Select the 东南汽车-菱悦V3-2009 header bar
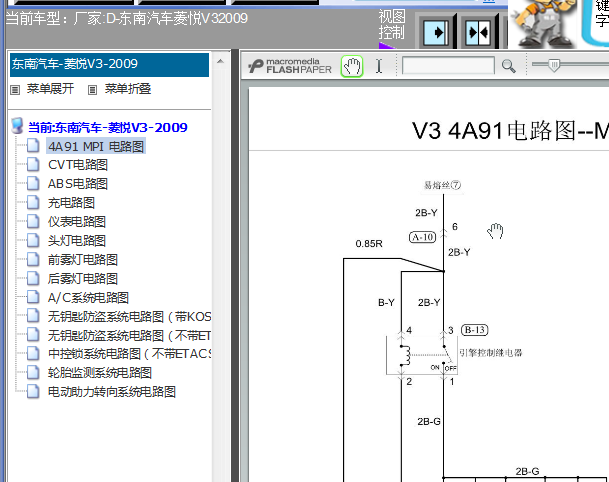The width and height of the screenshot is (609, 482). (x=109, y=65)
